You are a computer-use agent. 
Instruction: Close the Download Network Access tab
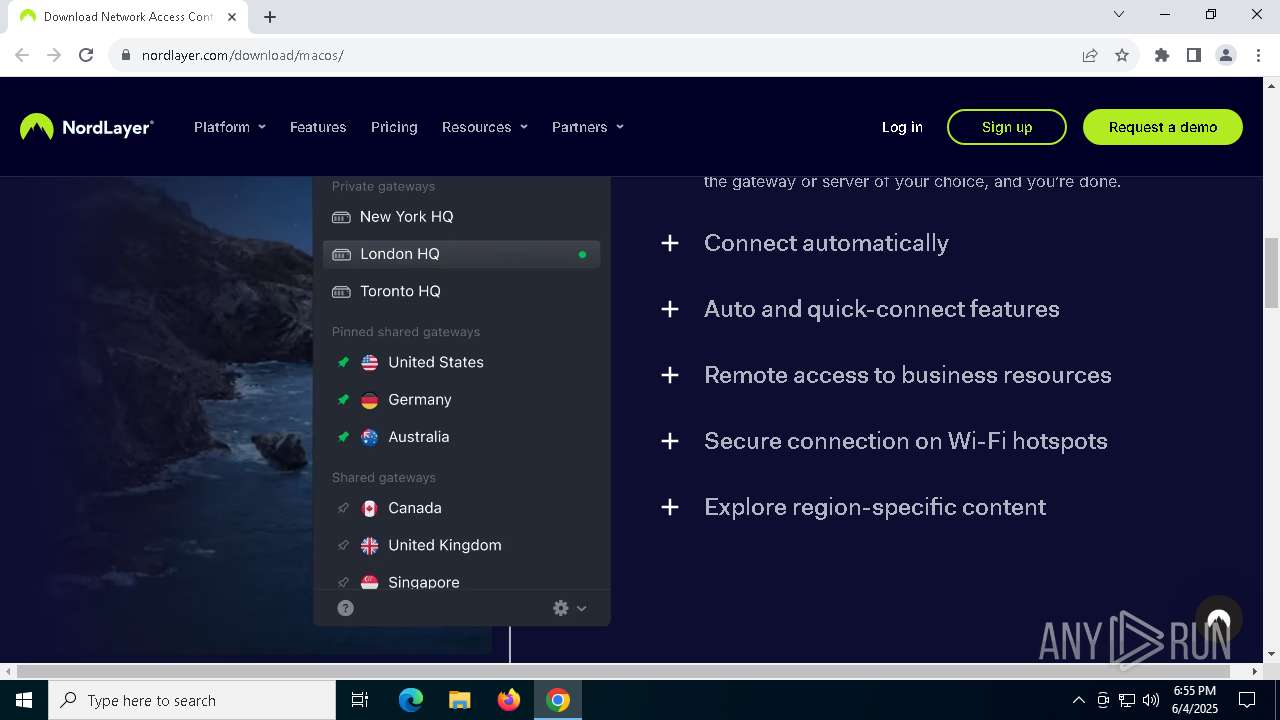(x=232, y=17)
